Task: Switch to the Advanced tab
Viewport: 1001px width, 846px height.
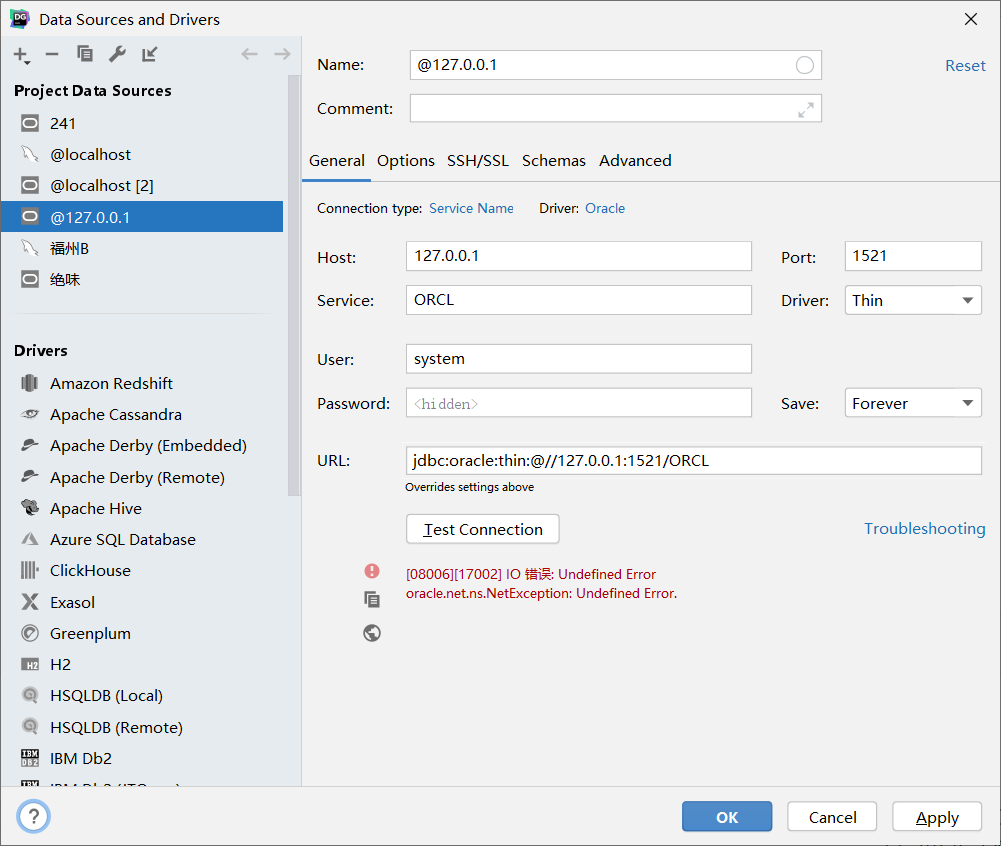Action: tap(635, 161)
